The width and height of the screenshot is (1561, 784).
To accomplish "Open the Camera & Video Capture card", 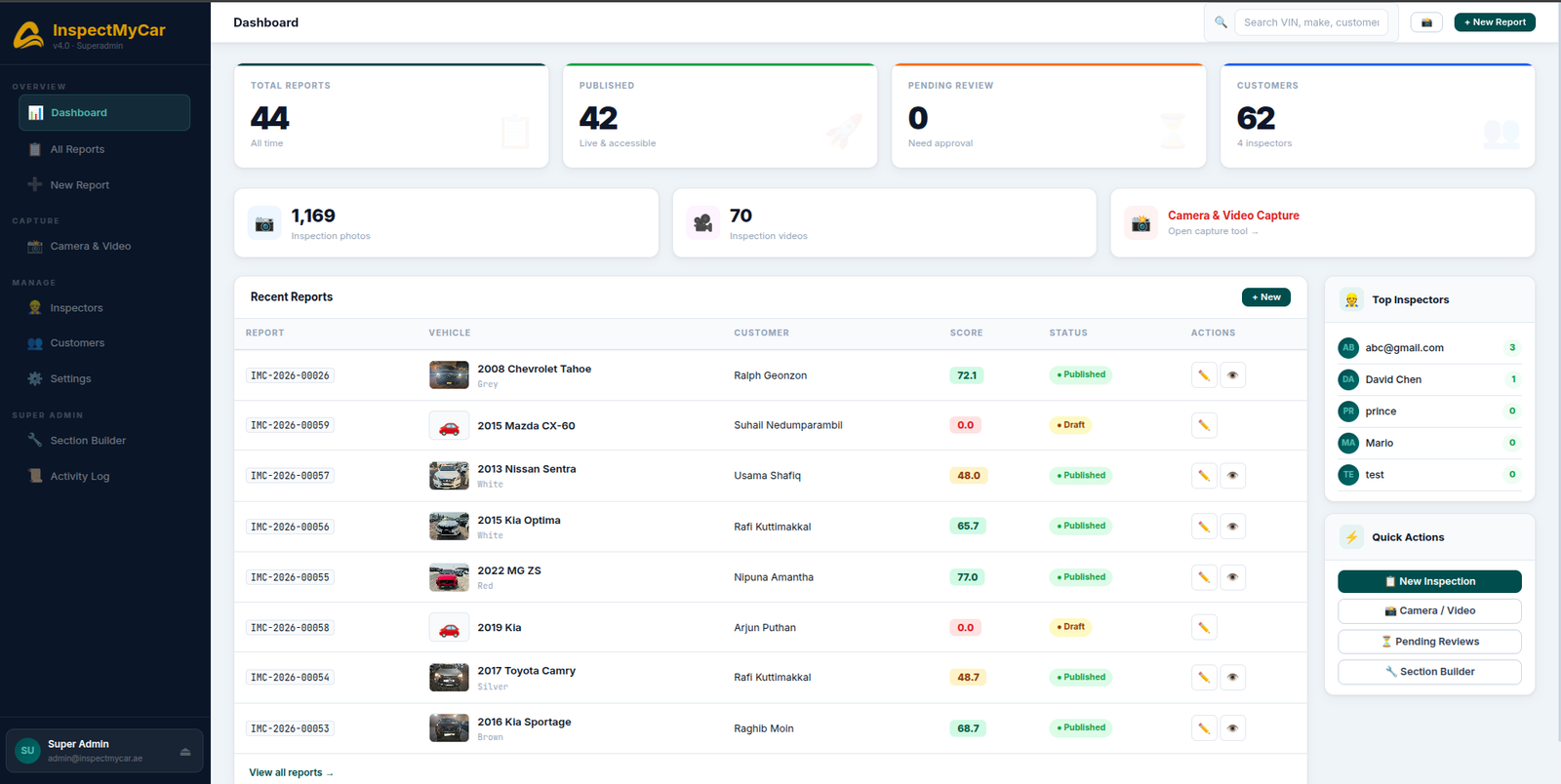I will click(1323, 223).
